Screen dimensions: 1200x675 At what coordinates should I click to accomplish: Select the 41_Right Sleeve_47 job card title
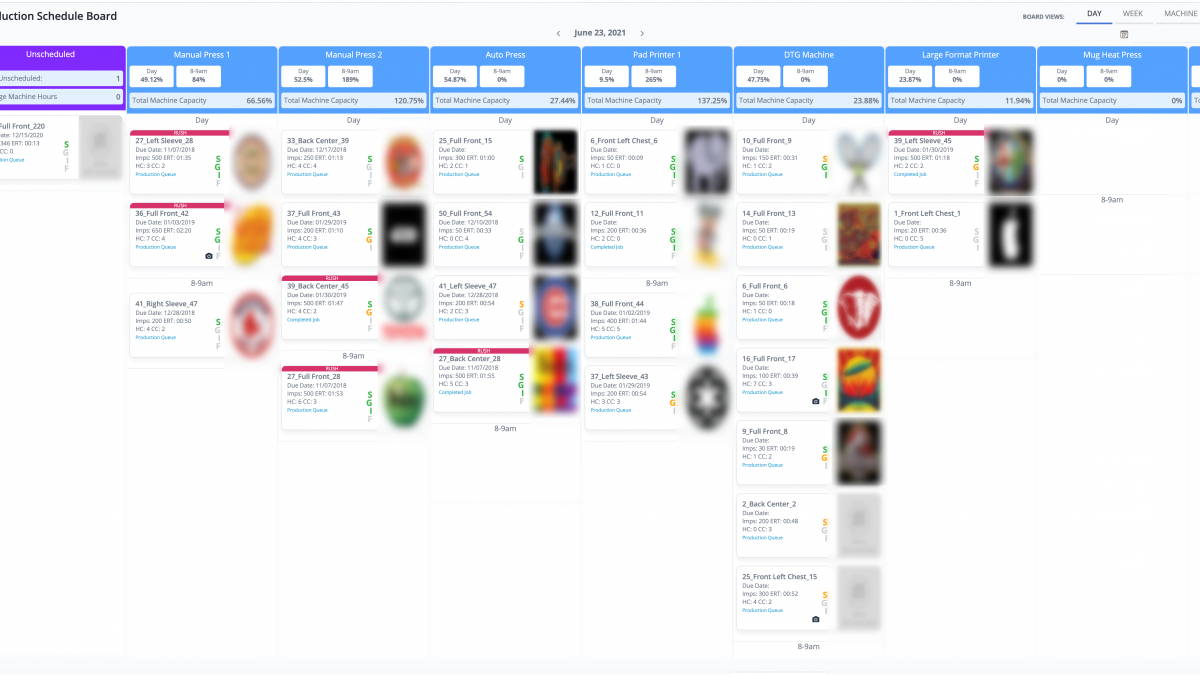pos(166,304)
